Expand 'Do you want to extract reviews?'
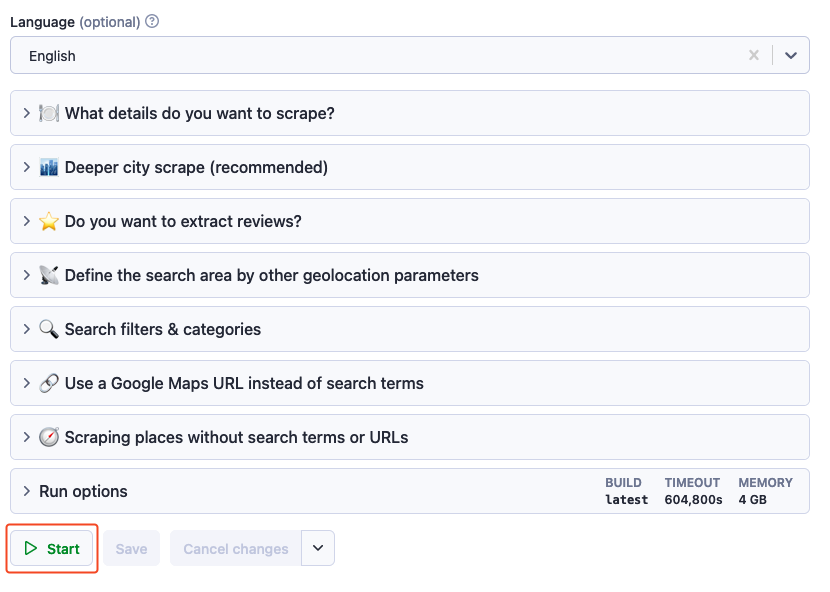 [183, 221]
